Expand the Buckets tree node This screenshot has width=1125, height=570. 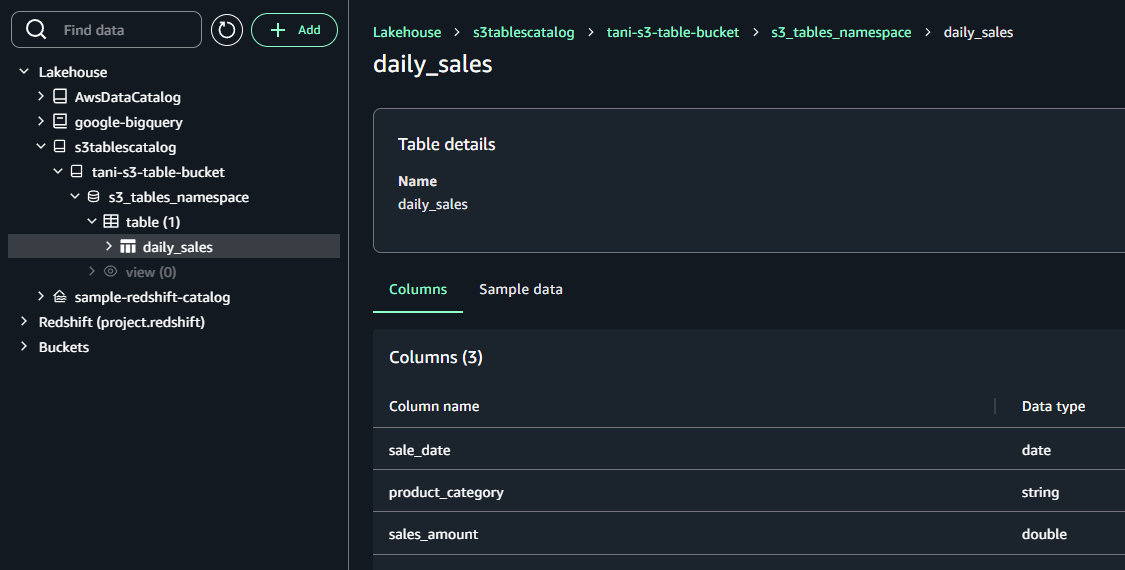tap(24, 347)
